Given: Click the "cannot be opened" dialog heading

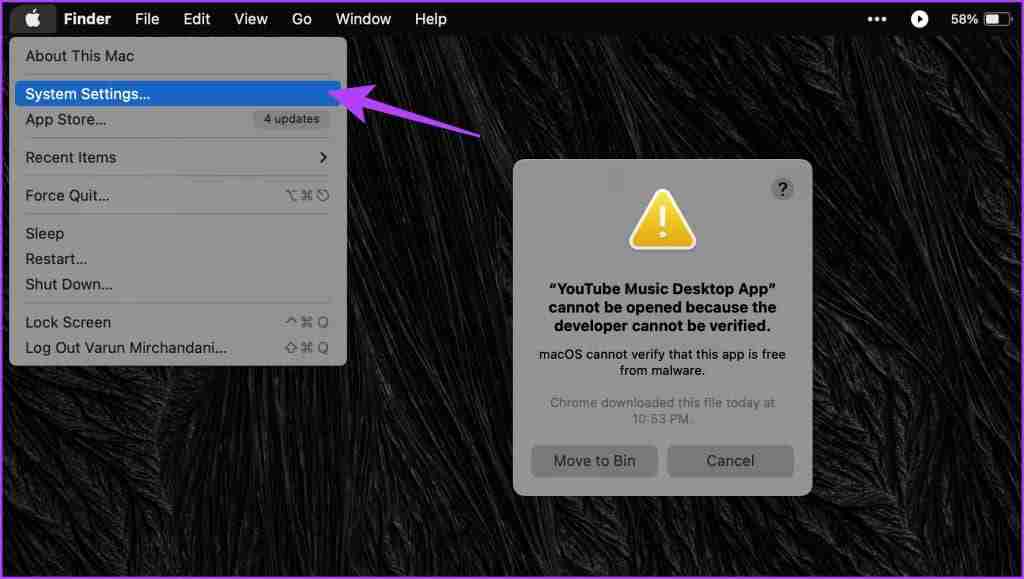Looking at the screenshot, I should [x=662, y=307].
